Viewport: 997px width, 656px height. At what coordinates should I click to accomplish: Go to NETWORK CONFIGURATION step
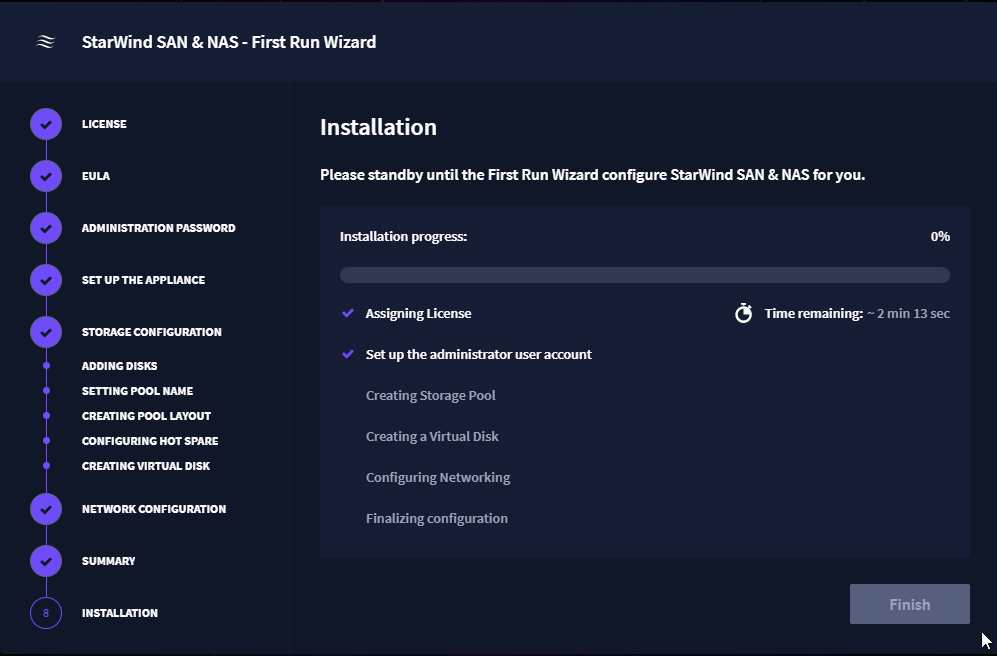[154, 509]
